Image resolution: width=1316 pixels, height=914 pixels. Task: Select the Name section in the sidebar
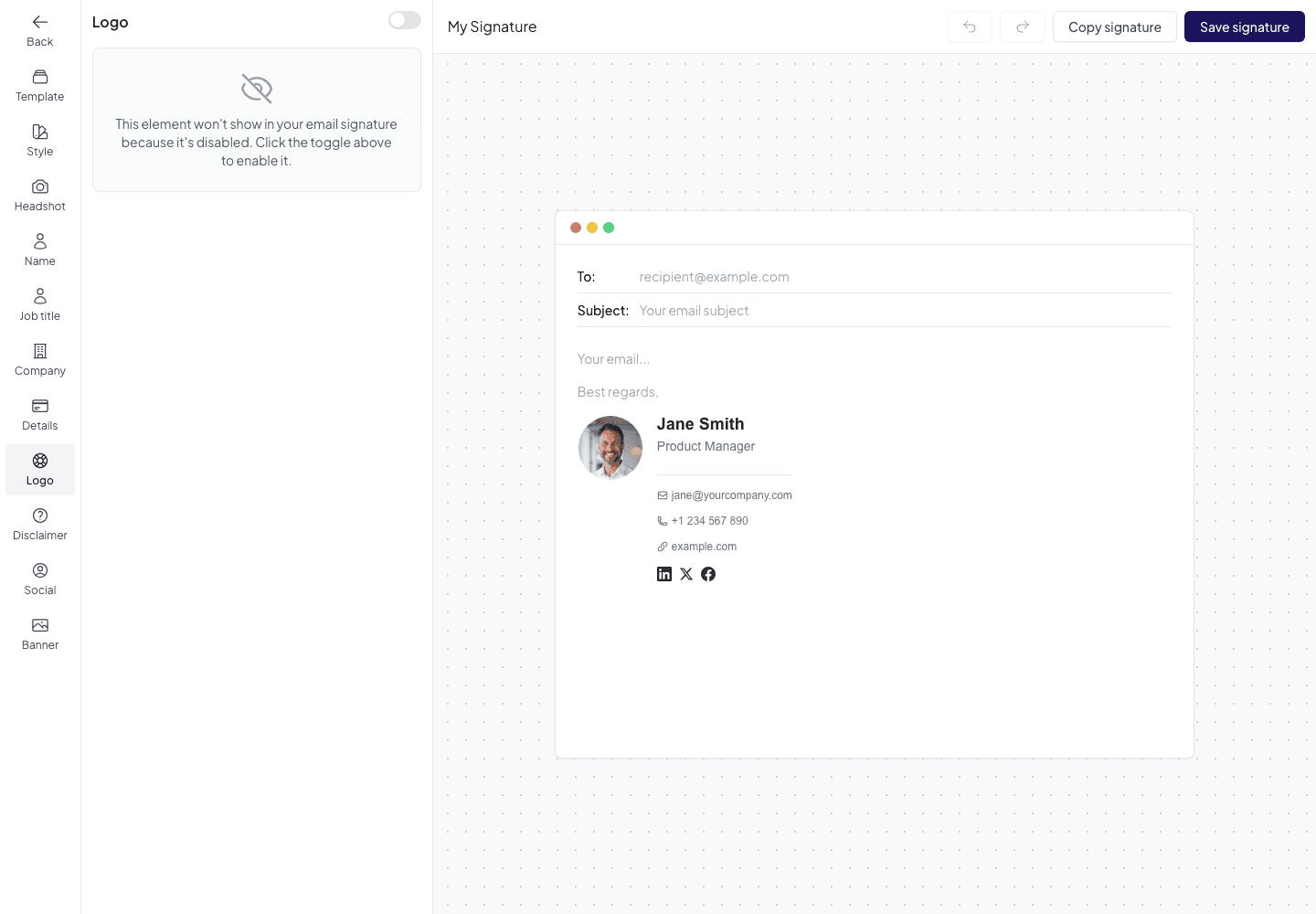(40, 250)
